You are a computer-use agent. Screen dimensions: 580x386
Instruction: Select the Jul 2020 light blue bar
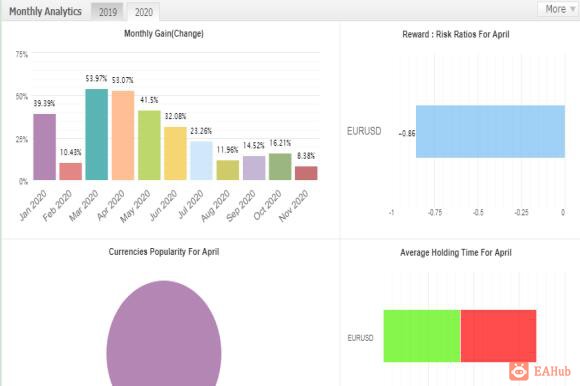[x=202, y=160]
